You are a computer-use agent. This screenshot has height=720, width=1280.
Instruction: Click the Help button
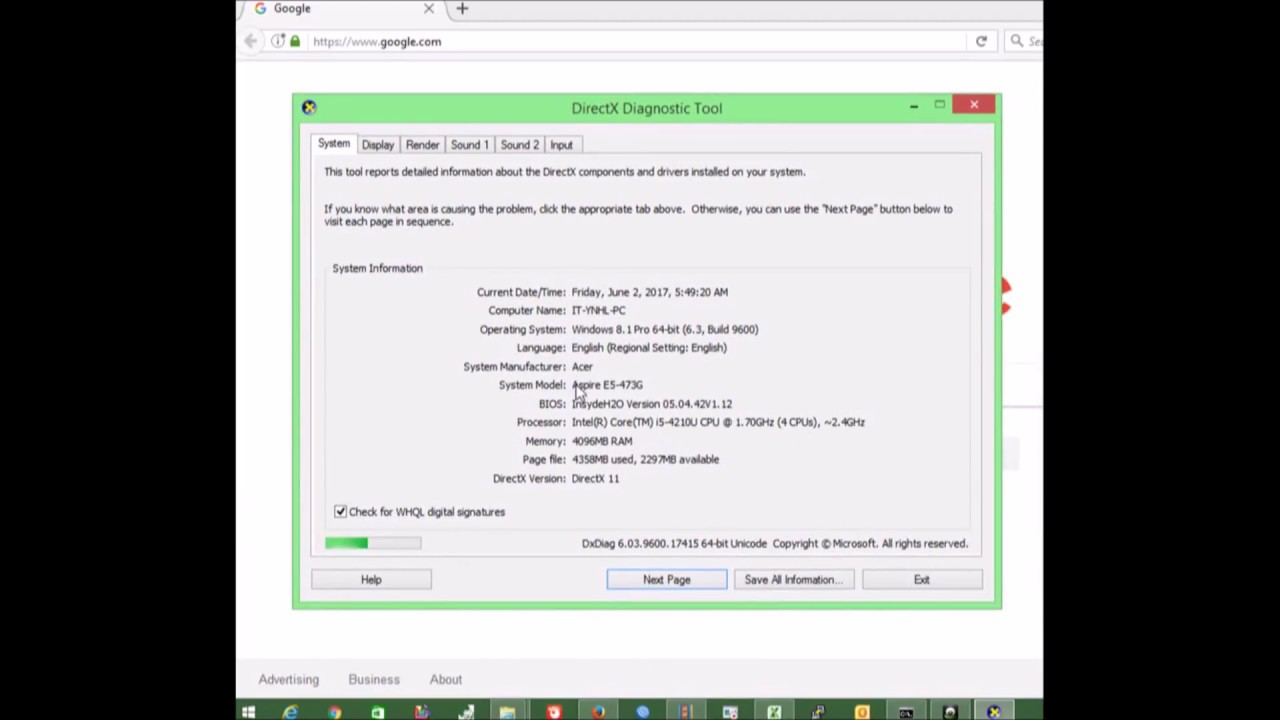tap(371, 580)
